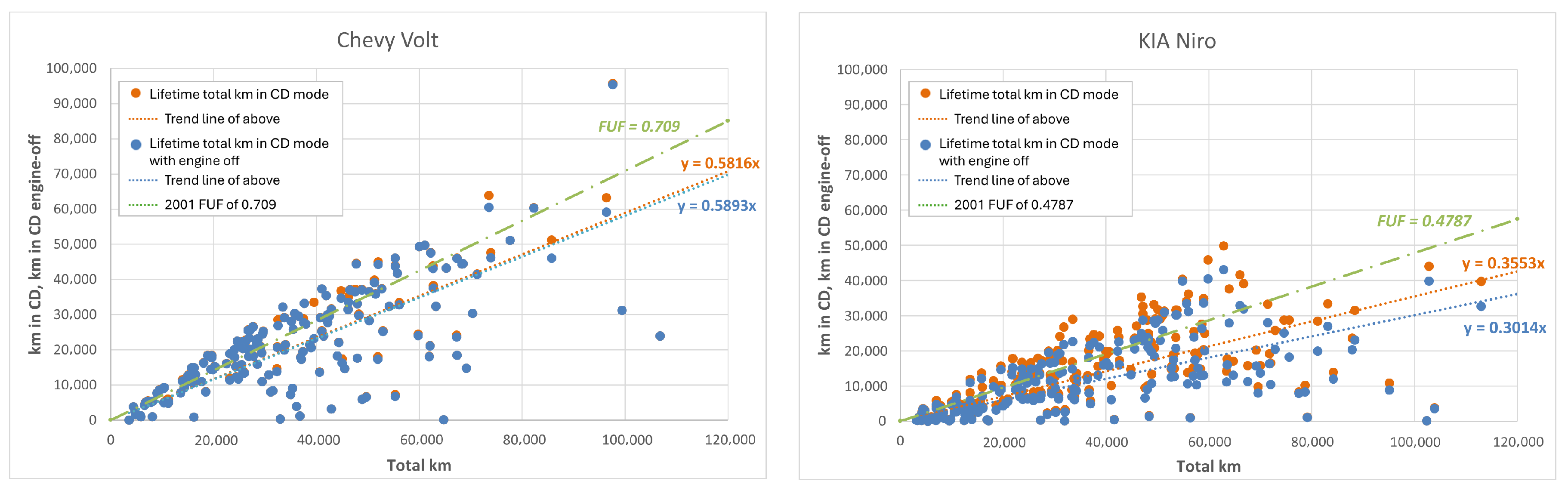Click y-axis tick "50,000" in KIA Niro chart
The width and height of the screenshot is (1568, 490).
click(x=866, y=245)
